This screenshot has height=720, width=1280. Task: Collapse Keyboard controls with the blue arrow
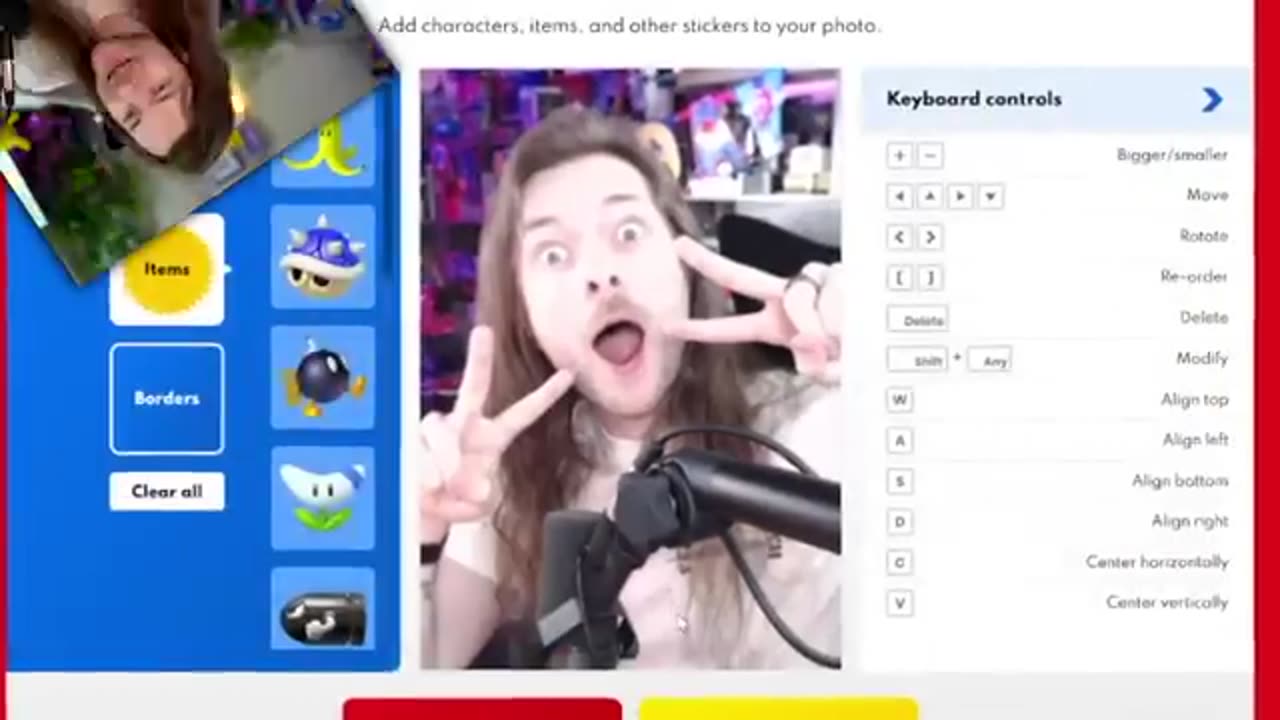pos(1212,99)
